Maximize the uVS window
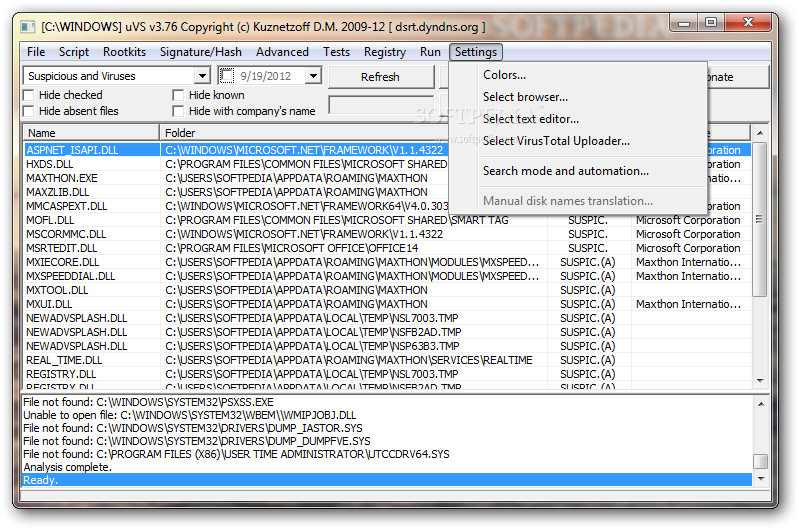Image resolution: width=799 pixels, height=529 pixels. tap(711, 23)
